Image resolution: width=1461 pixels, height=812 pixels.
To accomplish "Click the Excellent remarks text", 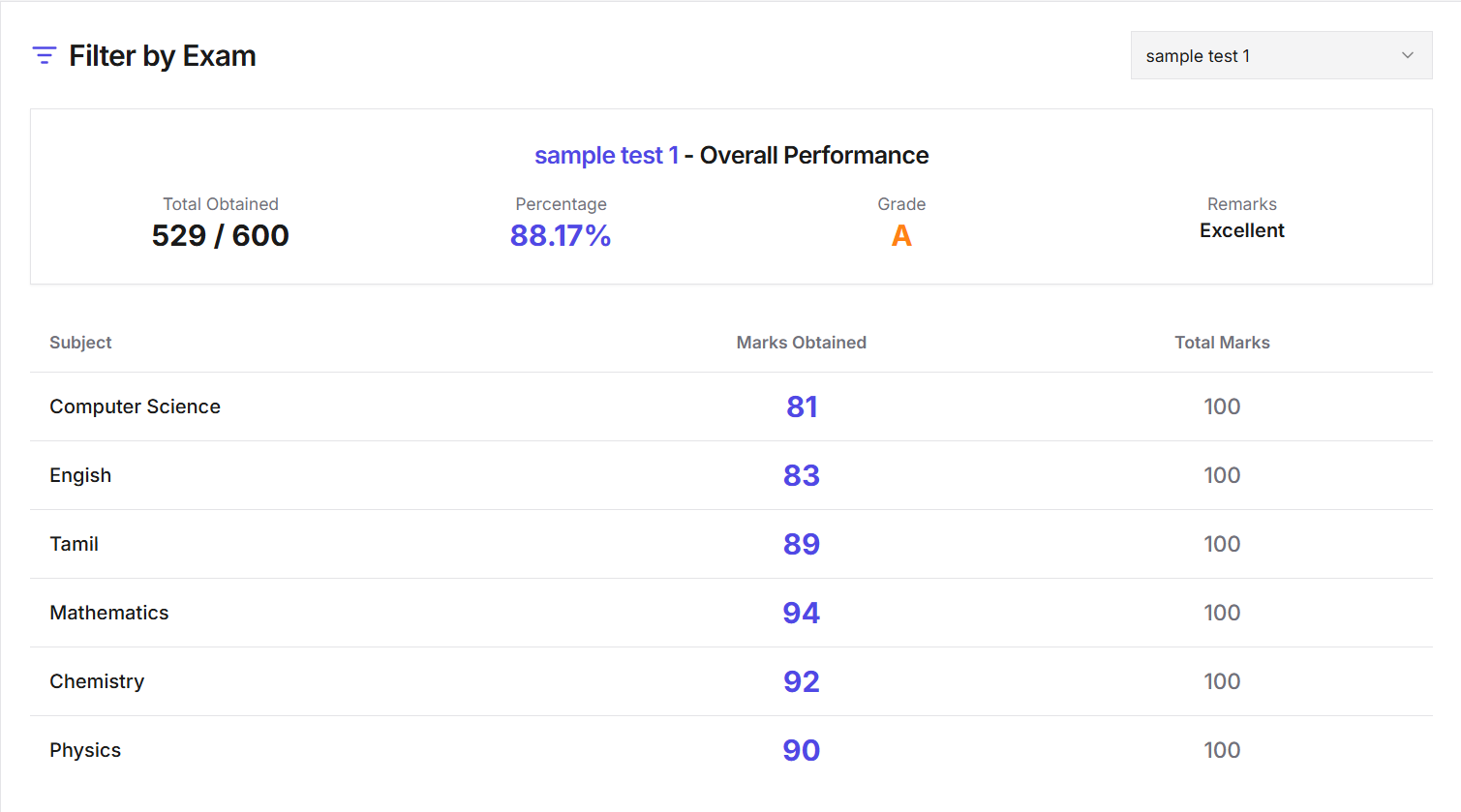I will coord(1242,230).
